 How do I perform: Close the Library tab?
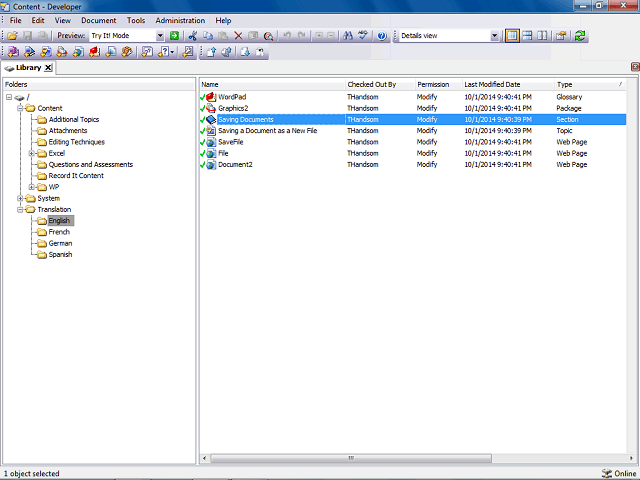tap(48, 68)
